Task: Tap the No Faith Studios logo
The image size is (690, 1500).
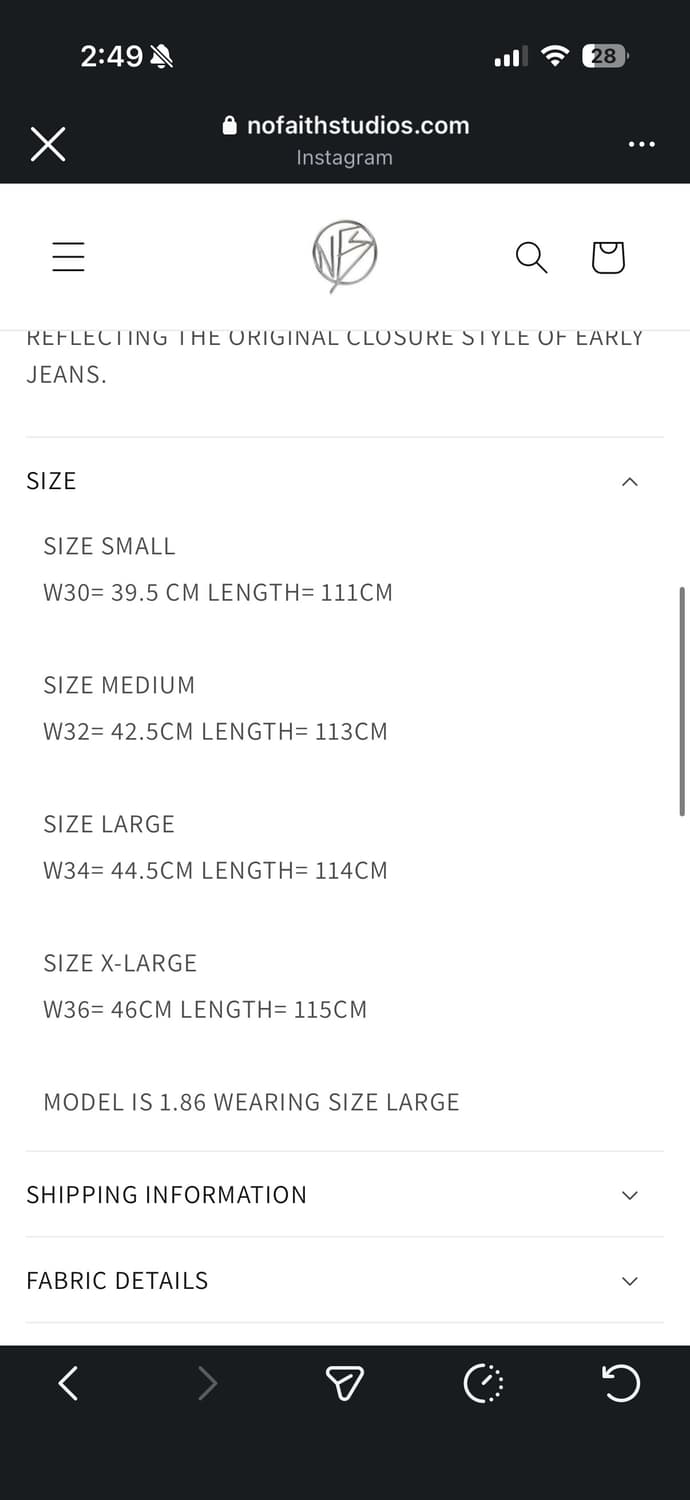Action: pyautogui.click(x=344, y=256)
